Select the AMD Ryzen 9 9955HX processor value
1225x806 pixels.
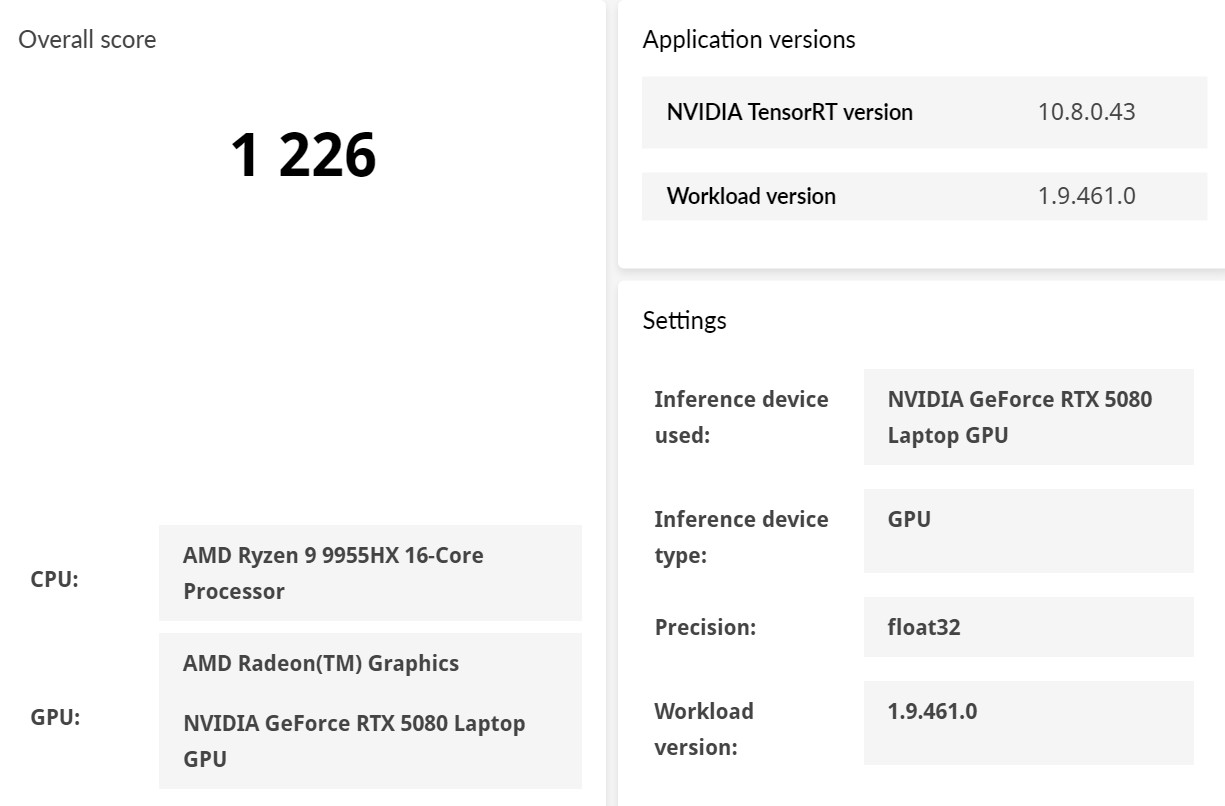333,573
